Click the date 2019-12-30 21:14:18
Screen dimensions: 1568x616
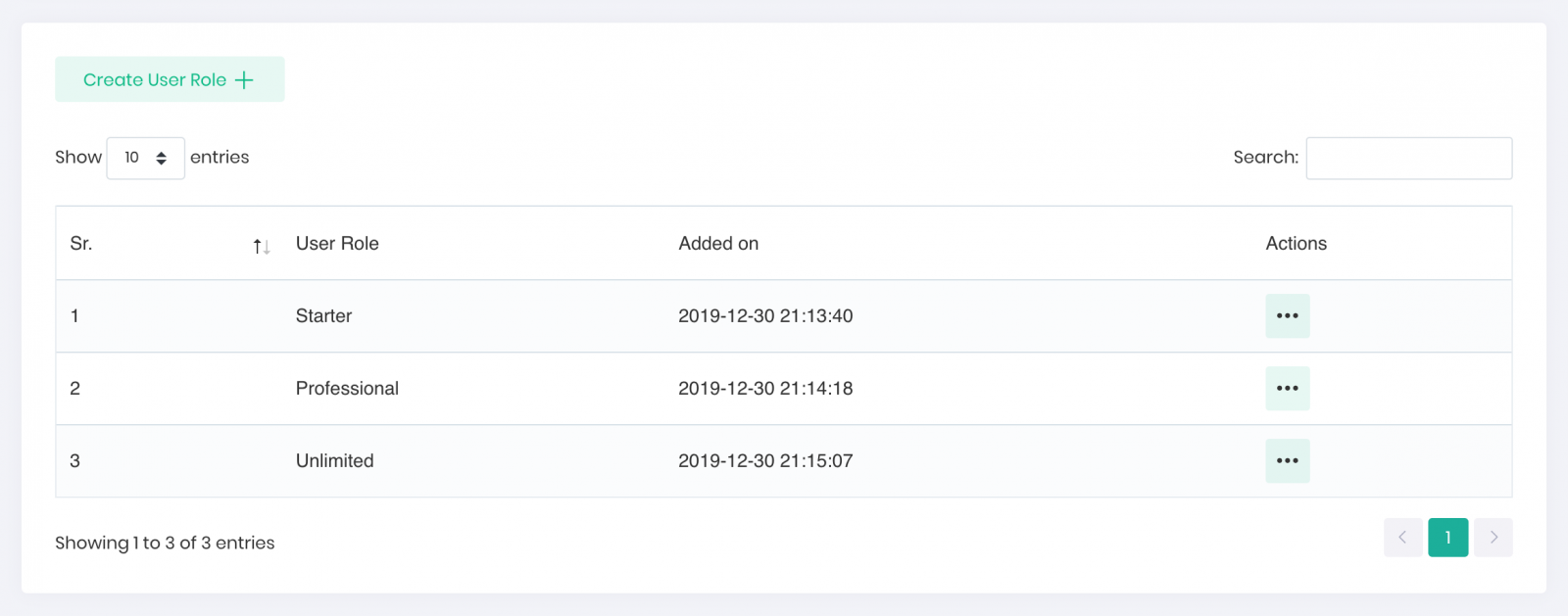(x=765, y=389)
